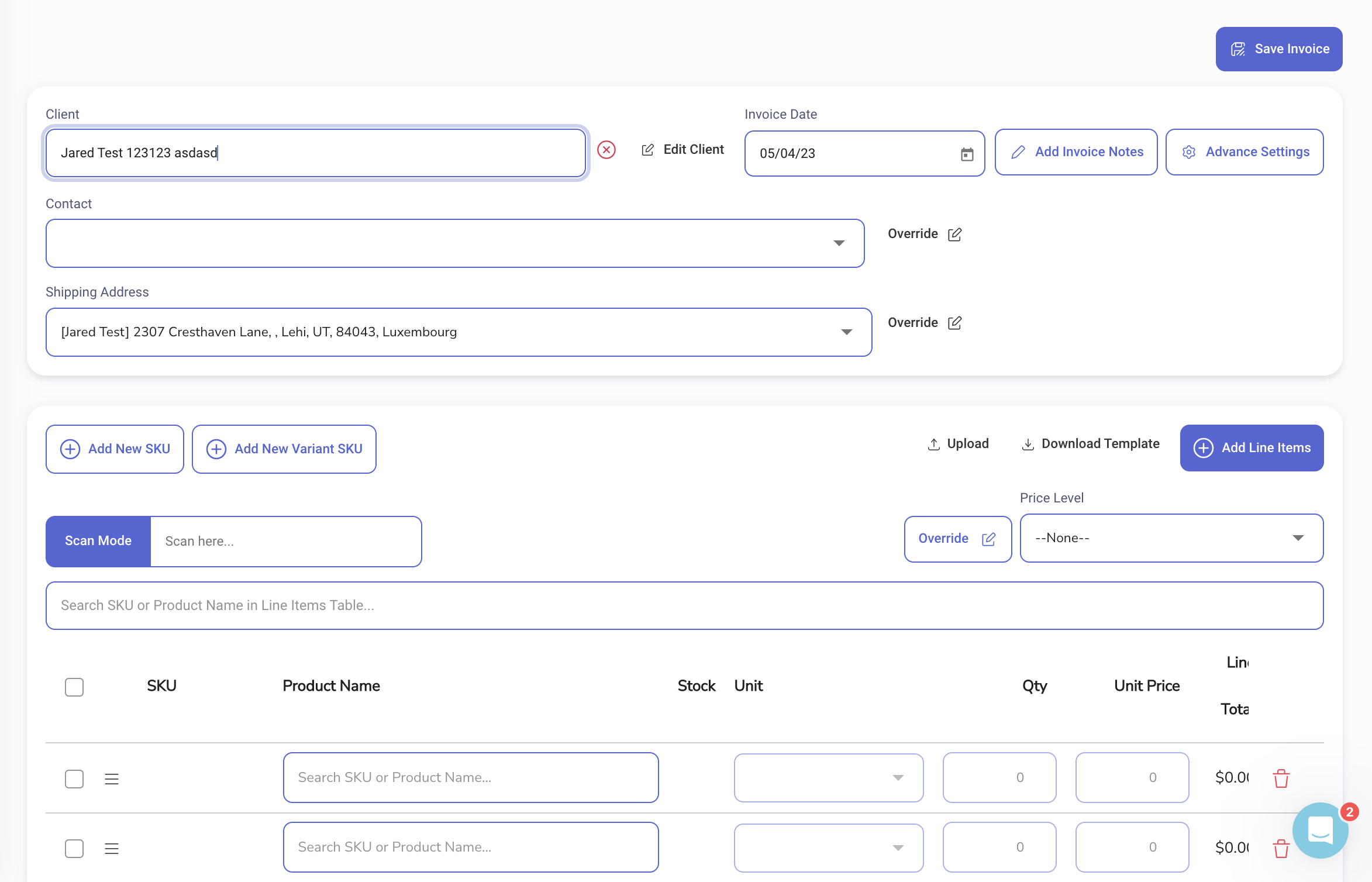The image size is (1372, 882).
Task: Click the Shipping Address Override edit icon
Action: 956,322
